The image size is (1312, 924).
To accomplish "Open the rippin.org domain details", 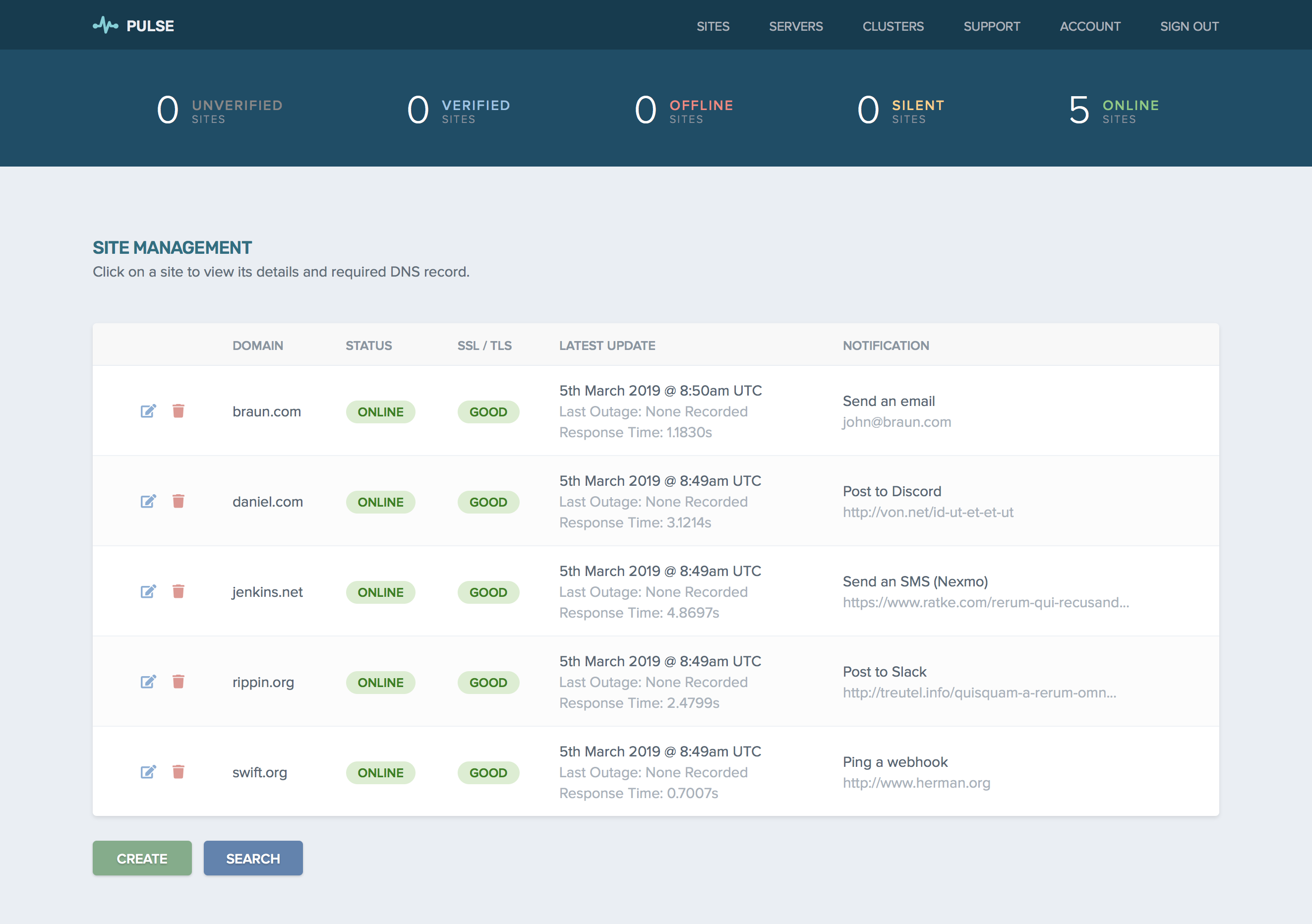I will 263,682.
